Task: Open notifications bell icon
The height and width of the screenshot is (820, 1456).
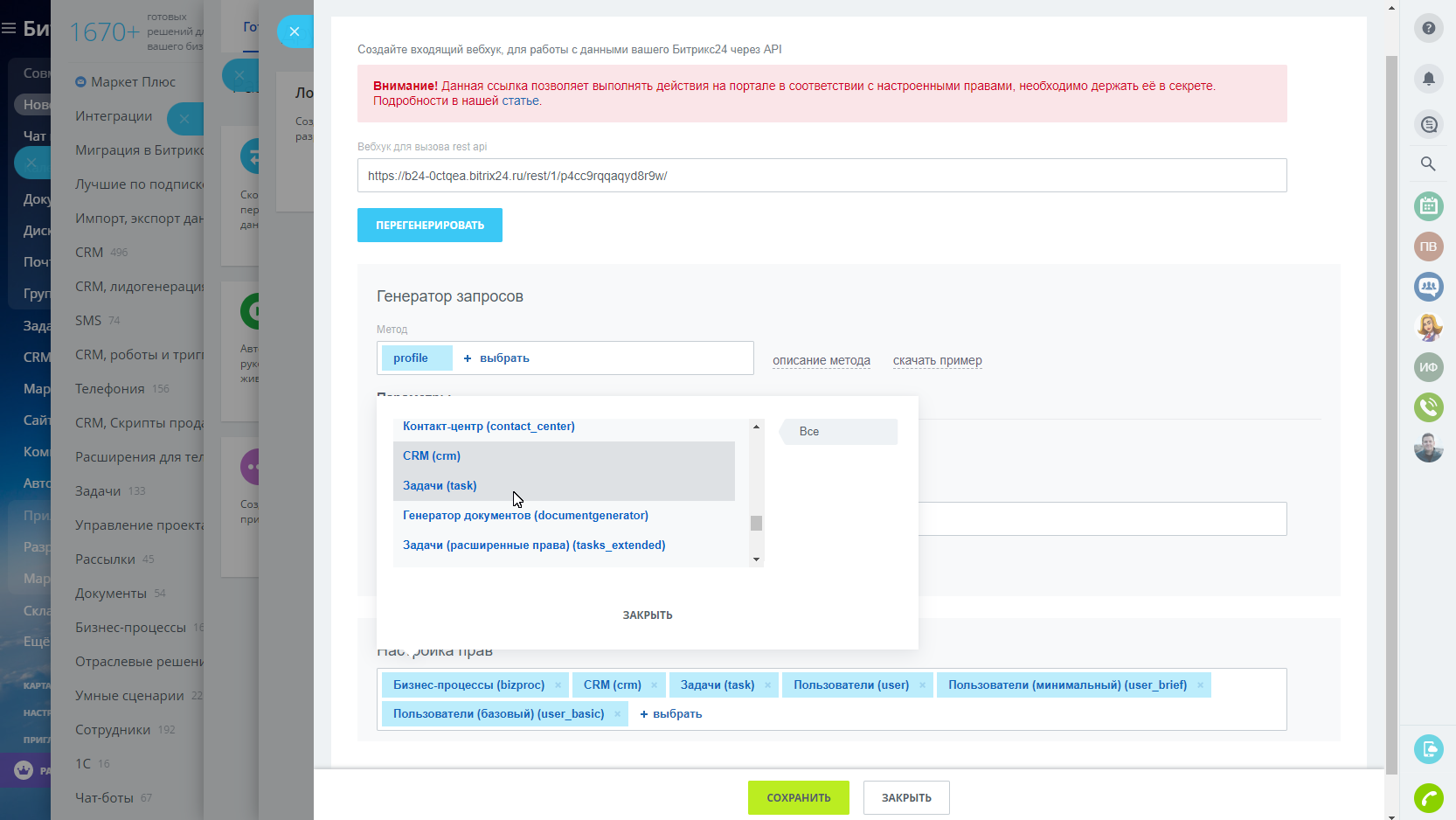Action: click(1428, 79)
